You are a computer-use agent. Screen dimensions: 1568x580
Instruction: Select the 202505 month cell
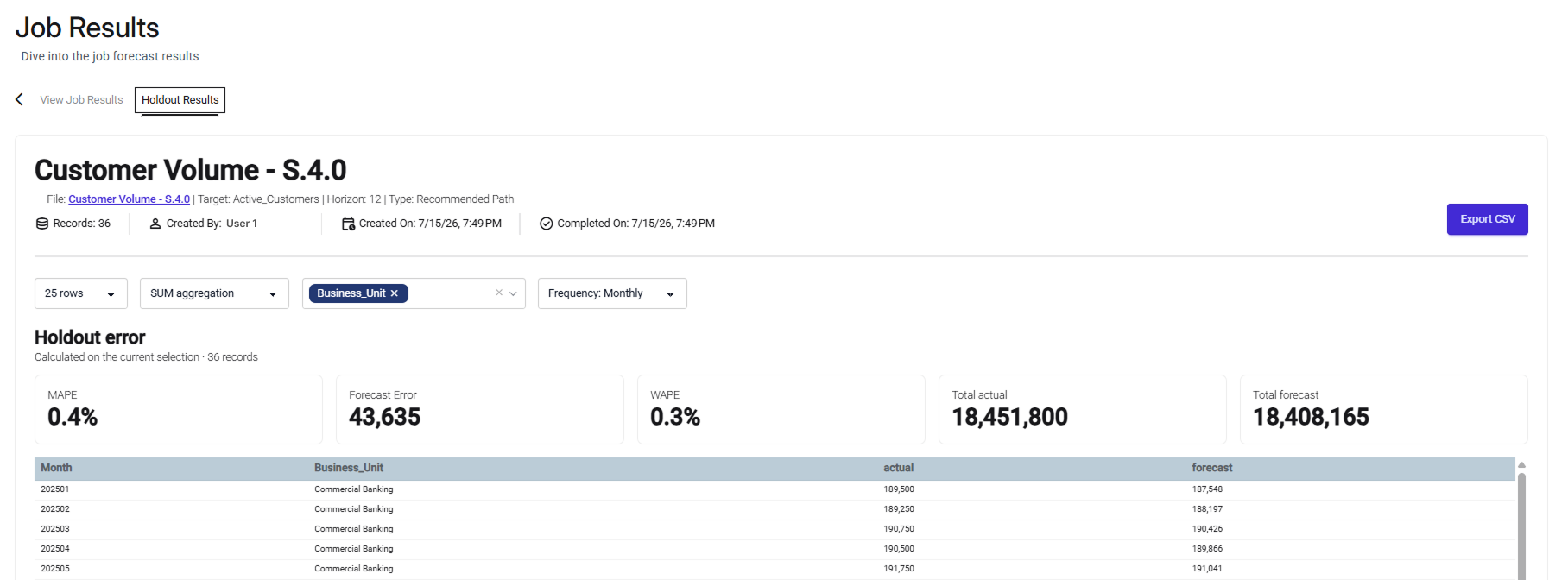55,569
